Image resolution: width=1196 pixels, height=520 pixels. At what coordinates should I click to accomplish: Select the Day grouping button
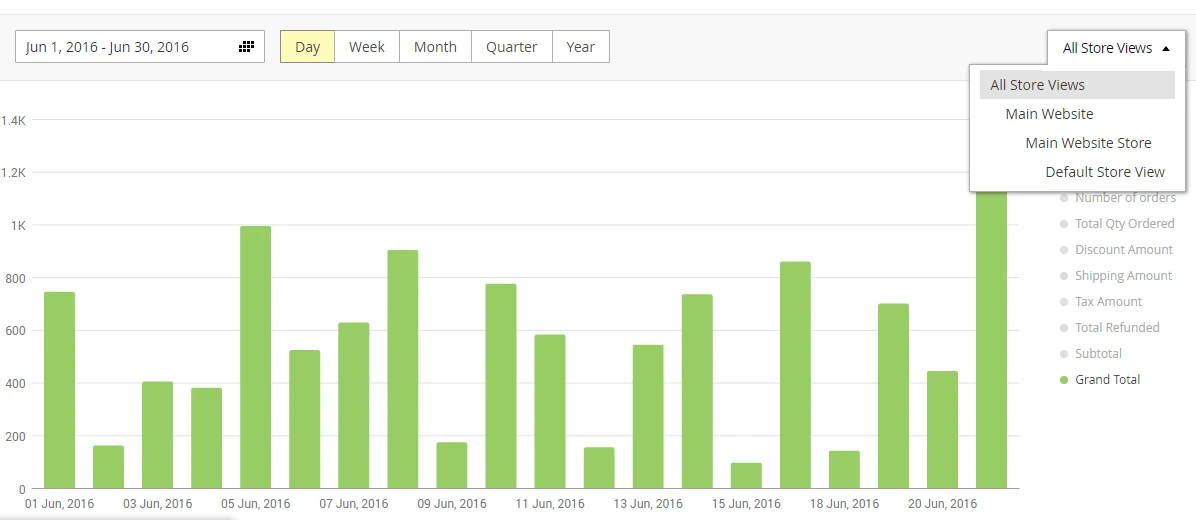coord(308,47)
